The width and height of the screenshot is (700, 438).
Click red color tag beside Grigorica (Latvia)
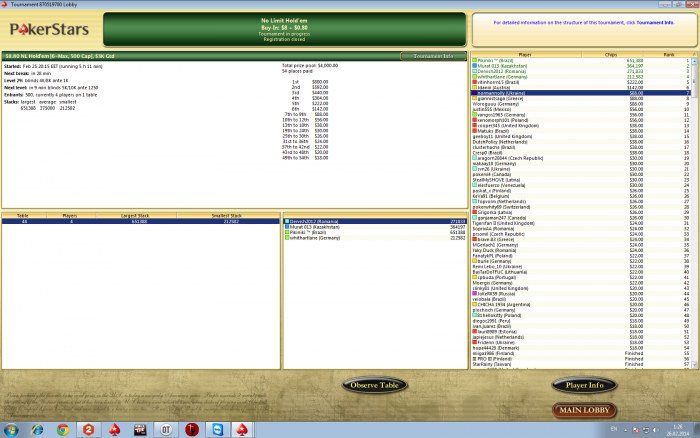(x=475, y=212)
